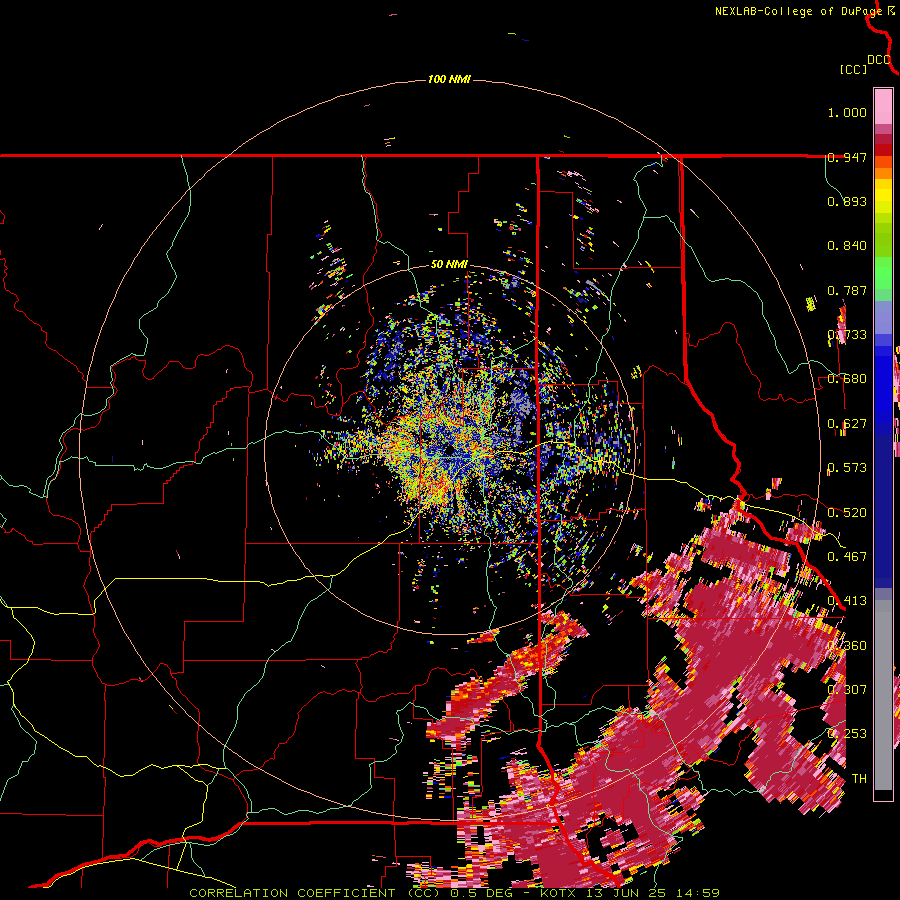
Task: Click the 0.467 scale value
Action: point(847,556)
